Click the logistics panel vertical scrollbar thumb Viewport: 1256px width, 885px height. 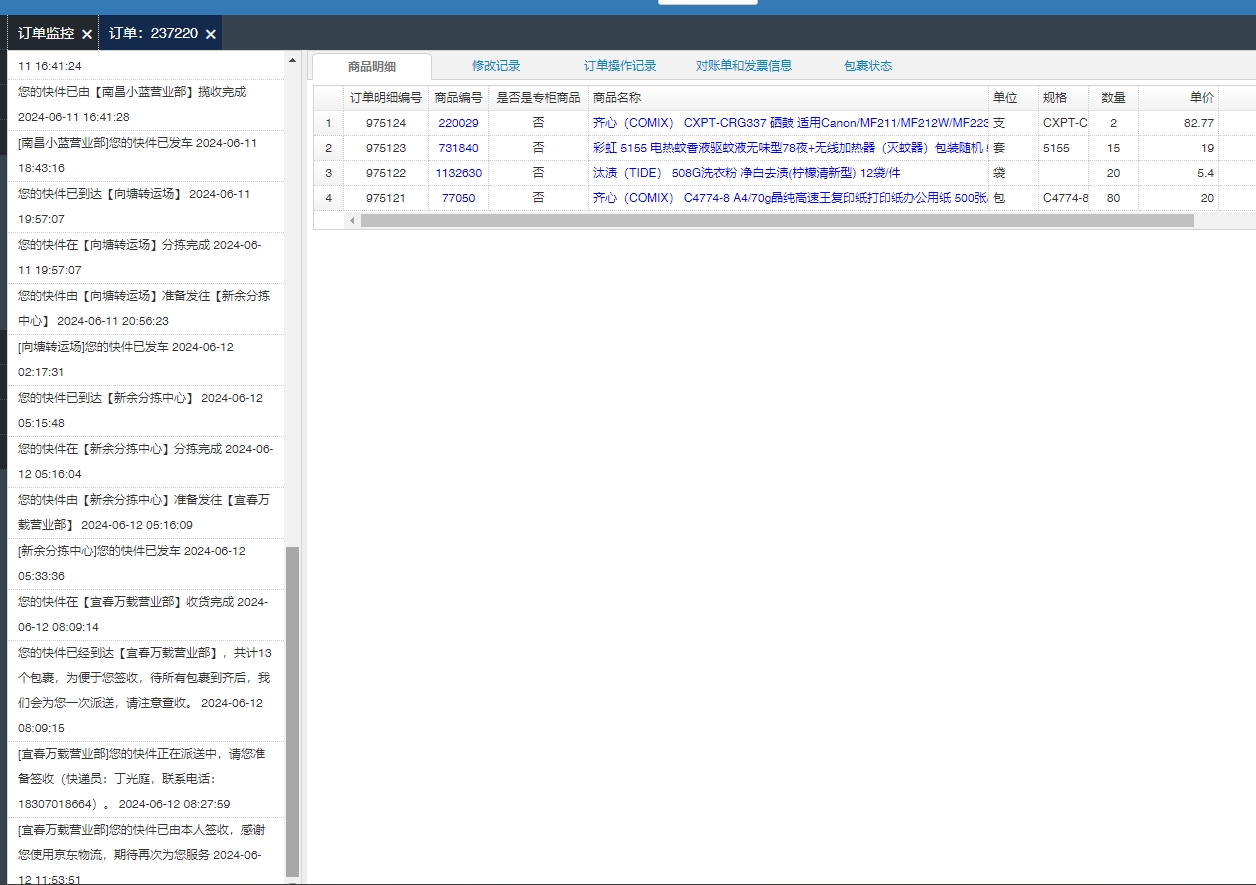[292, 711]
